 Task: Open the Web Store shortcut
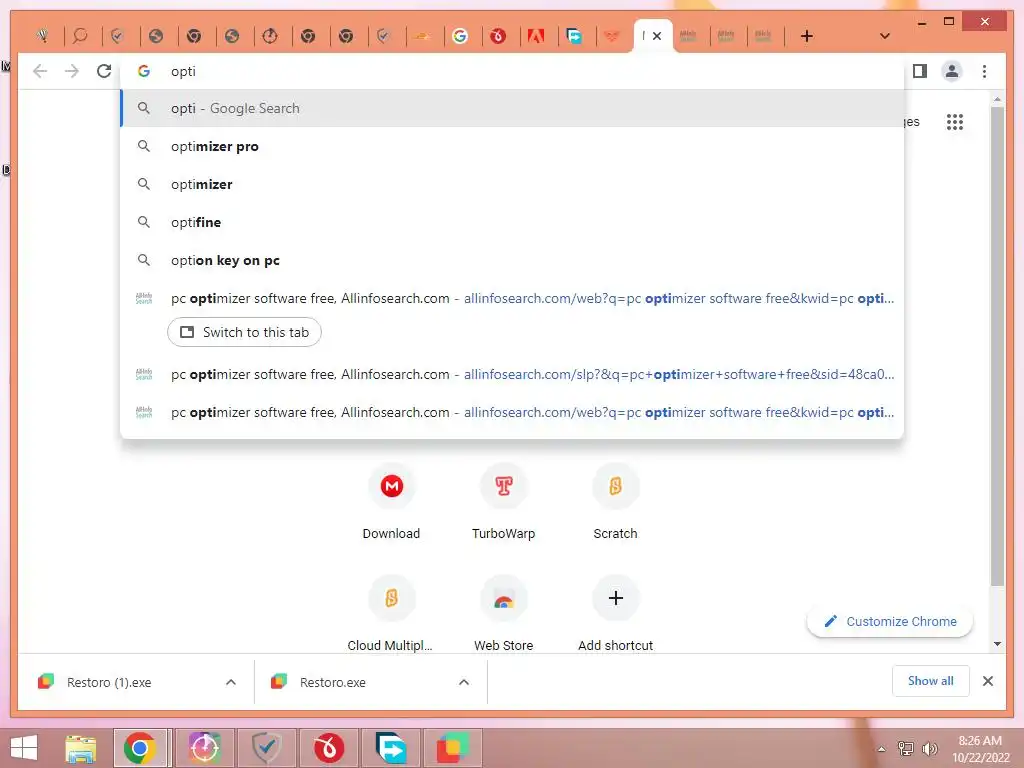point(504,614)
